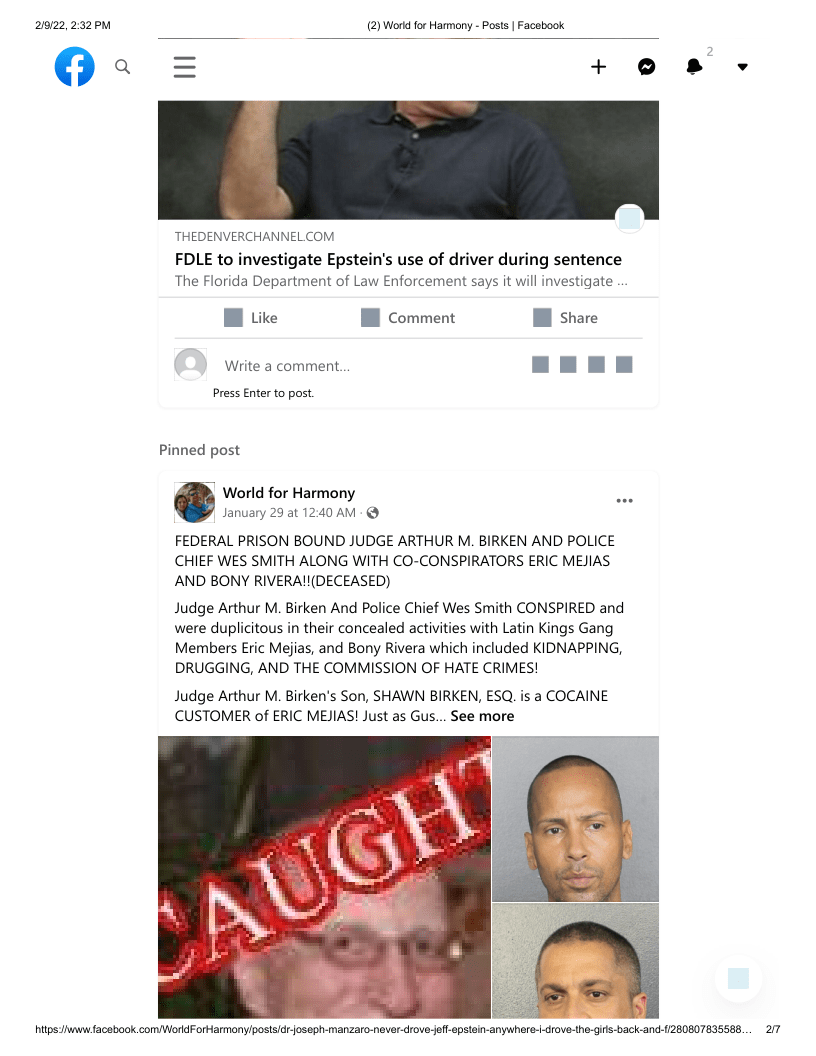Open the top mugshot photo
The height and width of the screenshot is (1056, 816).
click(576, 819)
